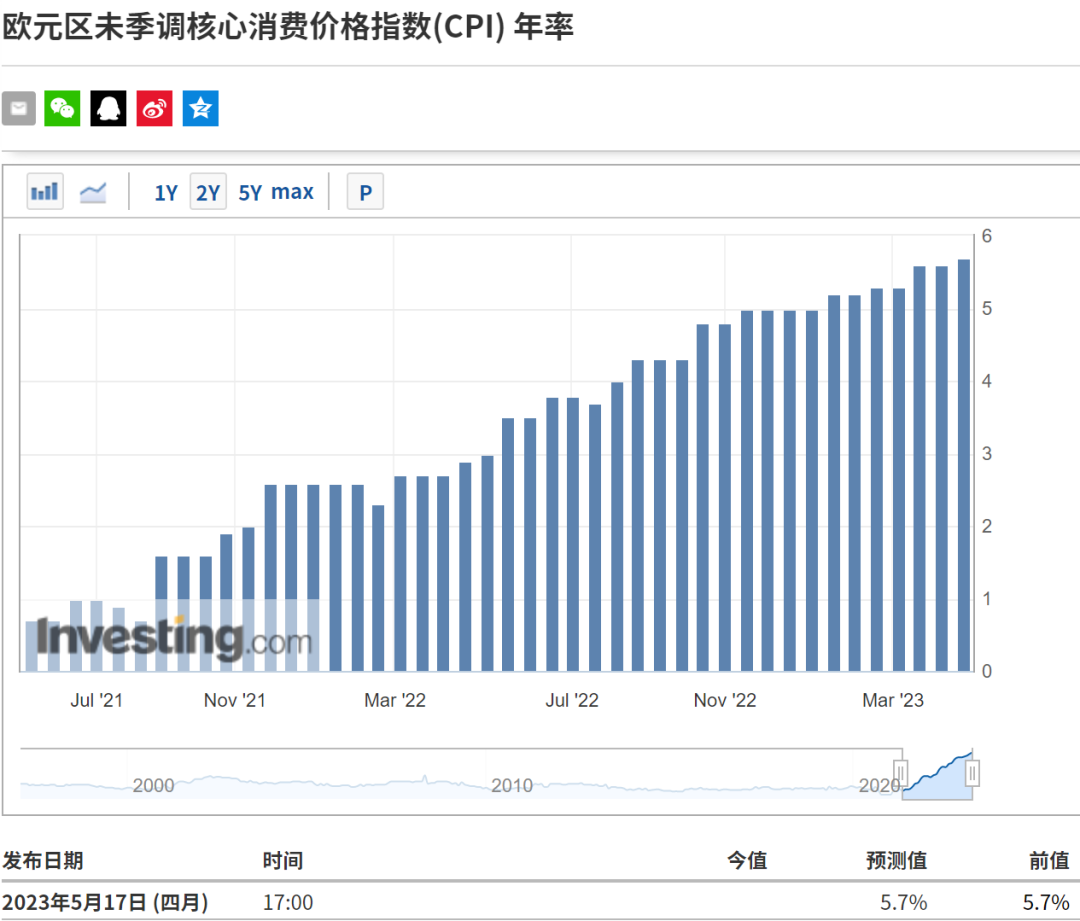Switch chart to line chart view

coord(93,192)
